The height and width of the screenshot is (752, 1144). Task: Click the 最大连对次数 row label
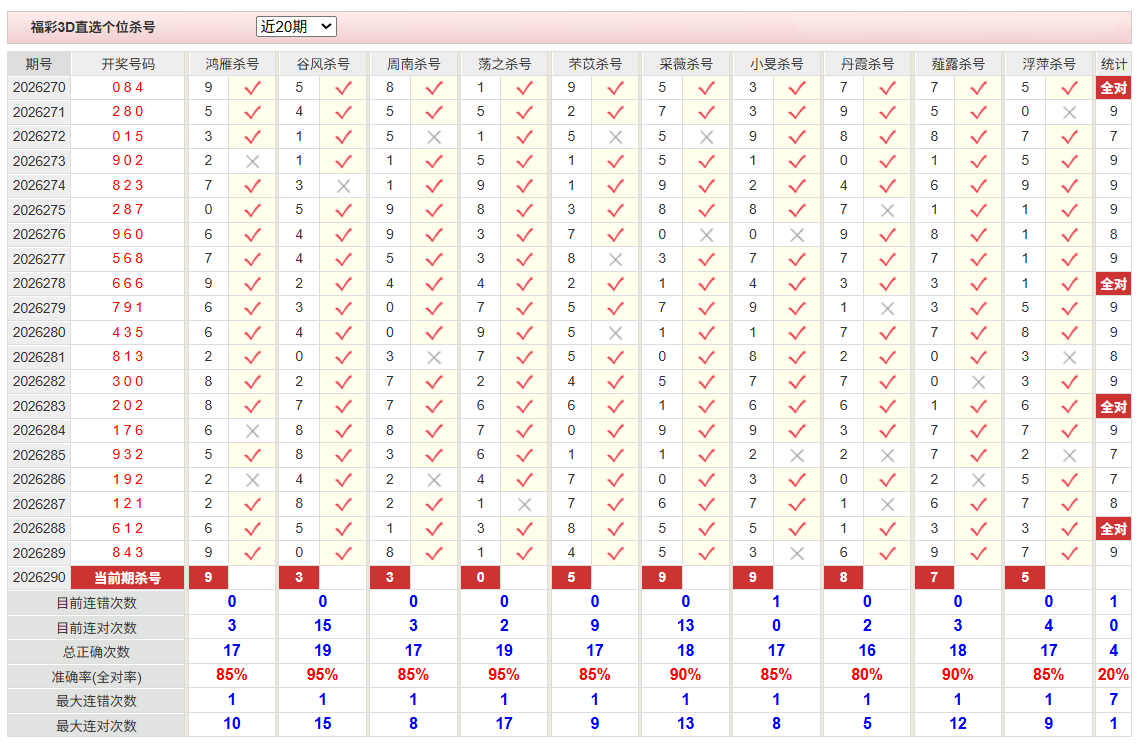point(96,726)
